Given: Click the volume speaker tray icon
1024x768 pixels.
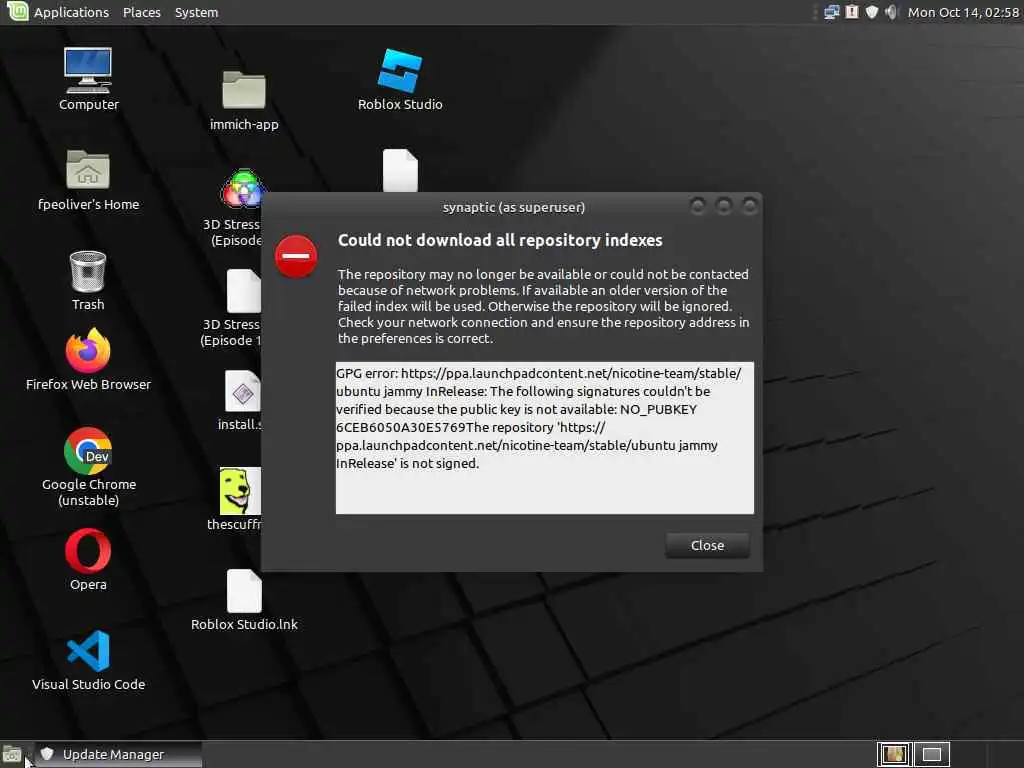Looking at the screenshot, I should pos(891,12).
